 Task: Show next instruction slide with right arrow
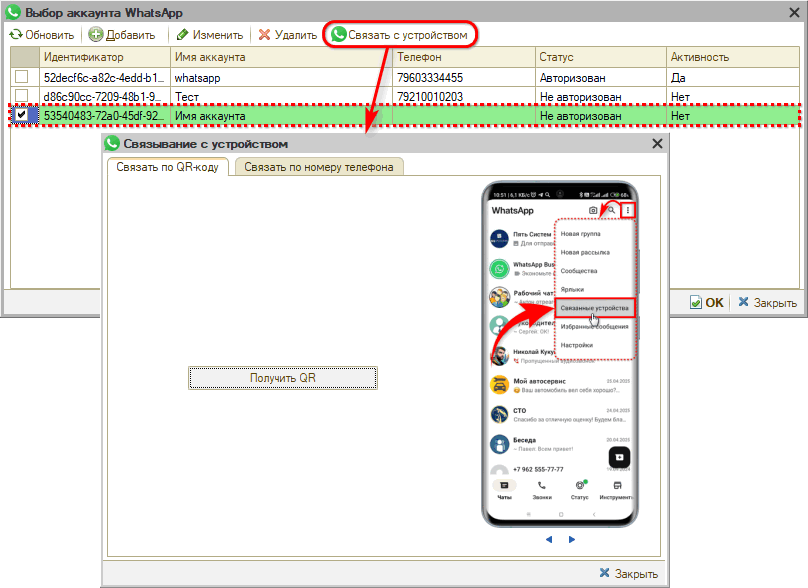coord(572,540)
